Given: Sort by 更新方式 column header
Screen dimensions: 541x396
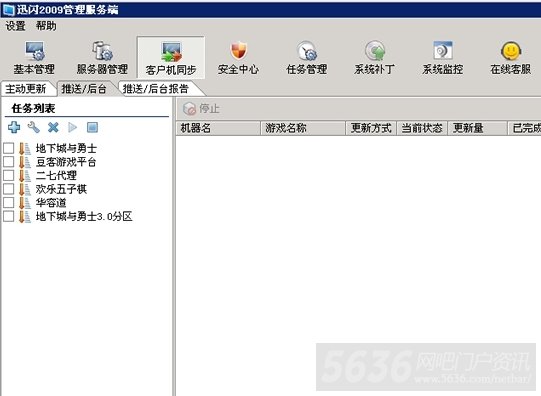Looking at the screenshot, I should coord(371,128).
